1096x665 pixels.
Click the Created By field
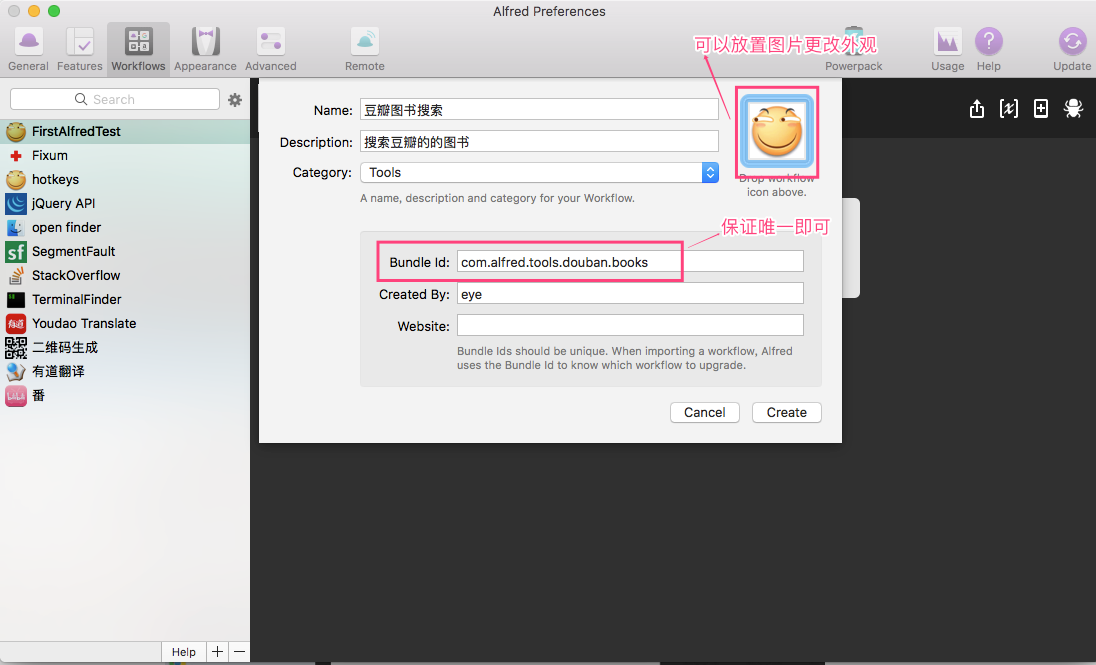click(630, 293)
